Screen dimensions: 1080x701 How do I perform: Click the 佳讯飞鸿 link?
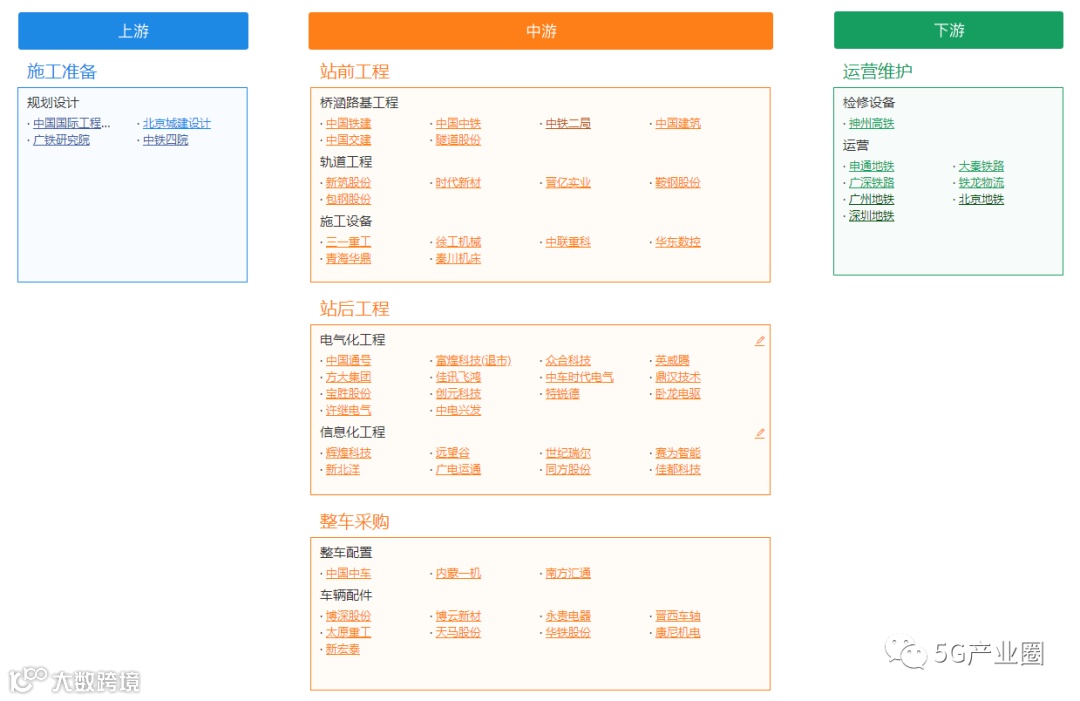click(458, 377)
